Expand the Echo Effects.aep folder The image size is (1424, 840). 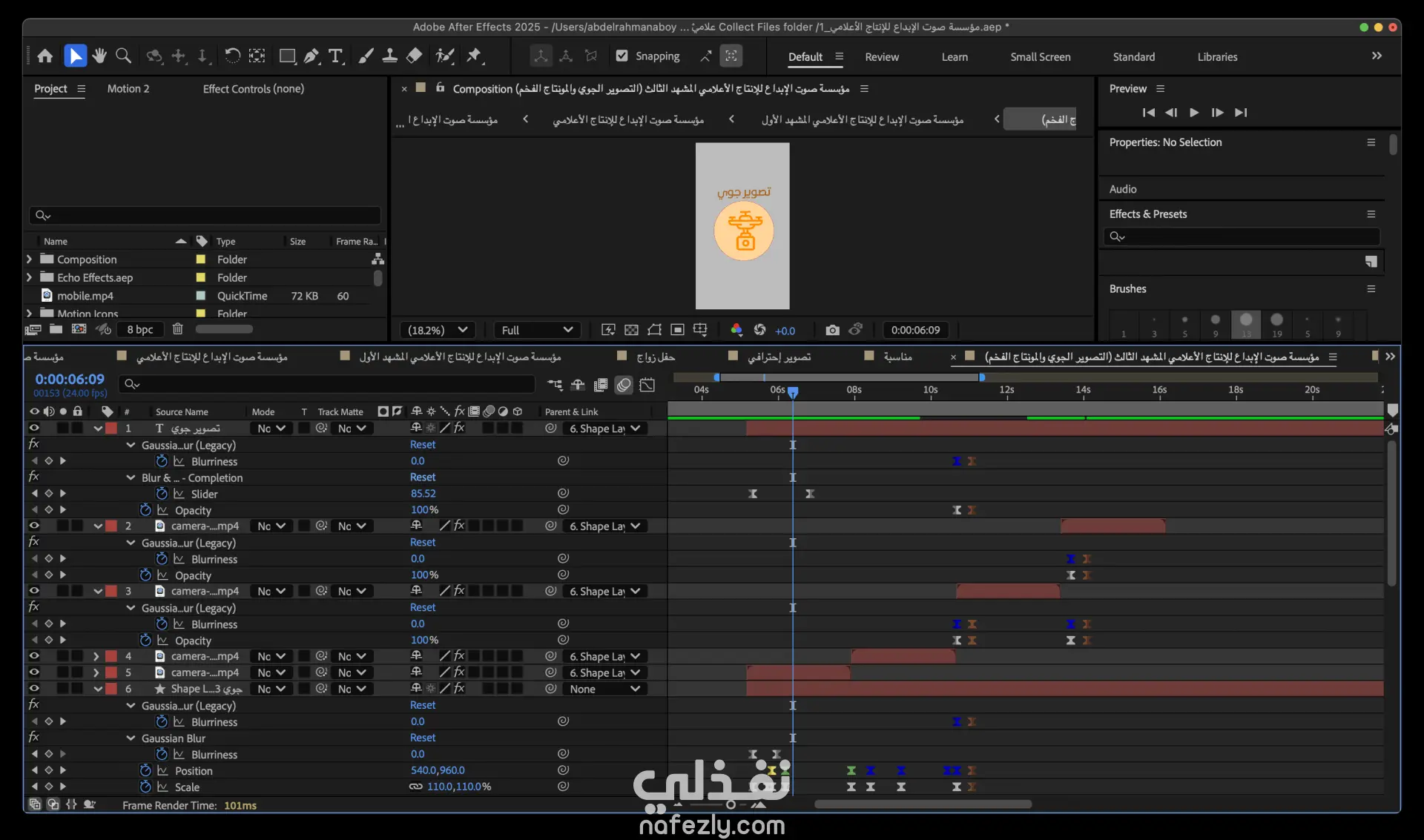[x=29, y=277]
